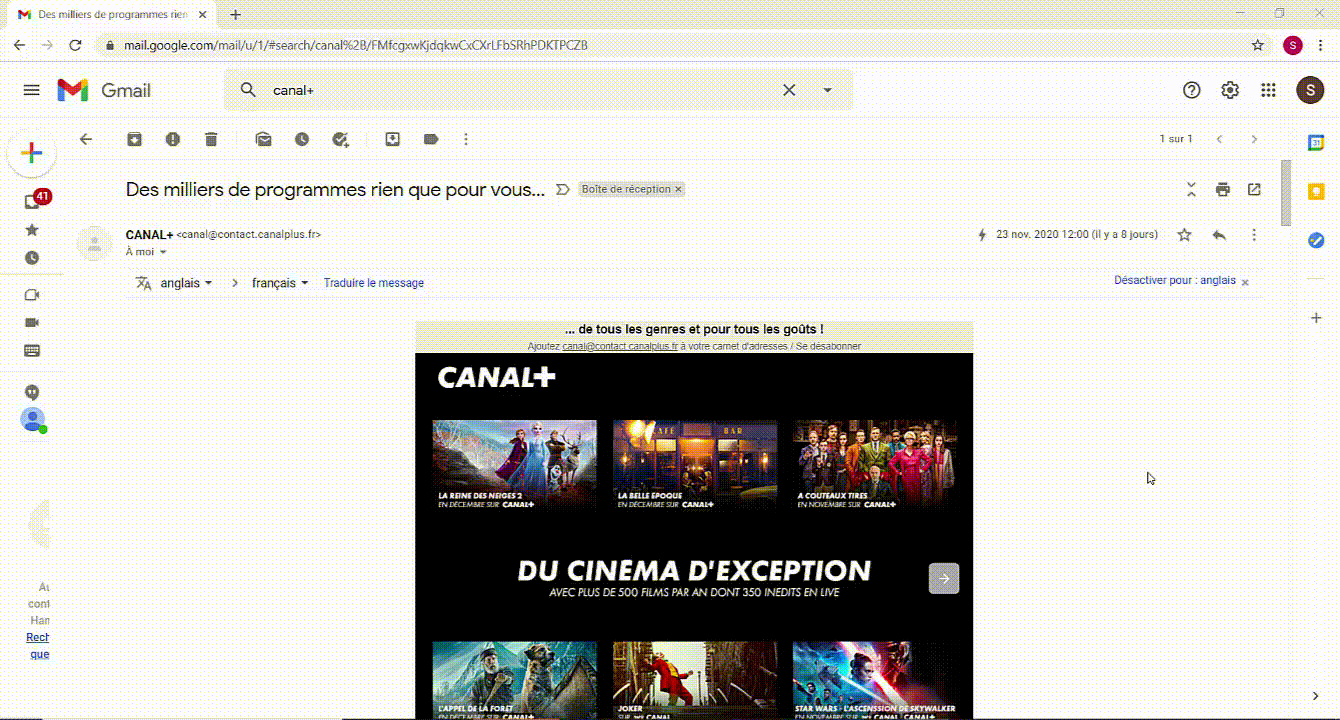The width and height of the screenshot is (1340, 720).
Task: Click Traduire le message link
Action: 373,283
